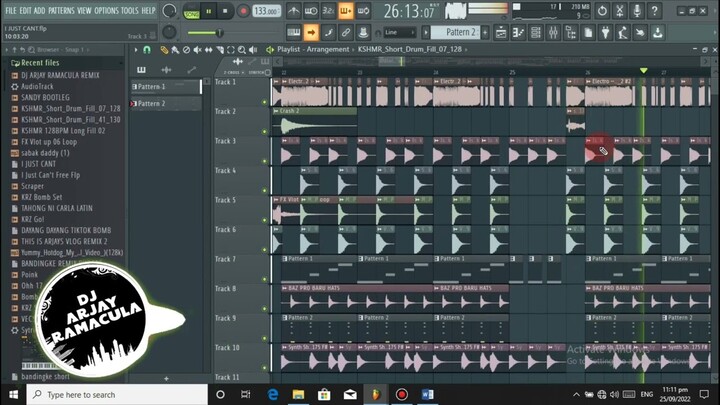Viewport: 720px width, 405px height.
Task: Toggle the orange auto-scroll arrow button
Action: click(311, 32)
